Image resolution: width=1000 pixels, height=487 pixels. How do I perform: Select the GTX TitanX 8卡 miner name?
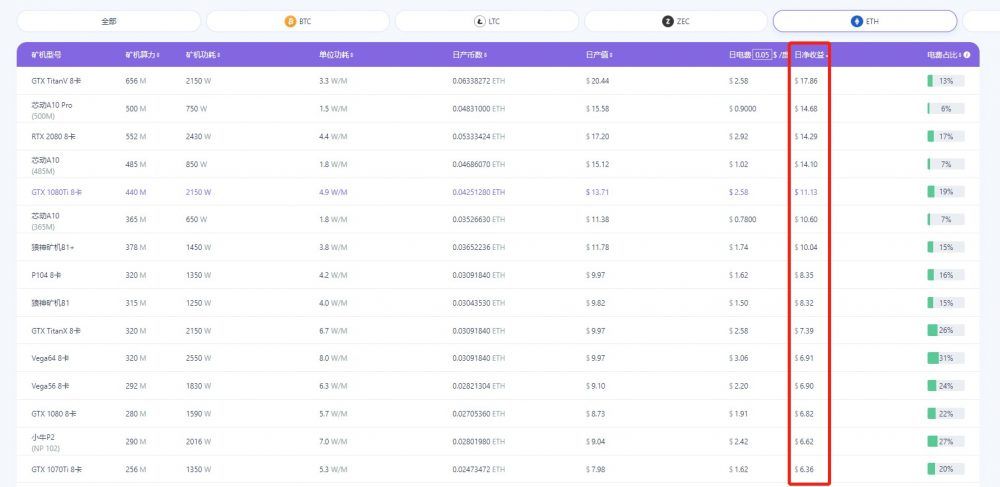pos(56,331)
